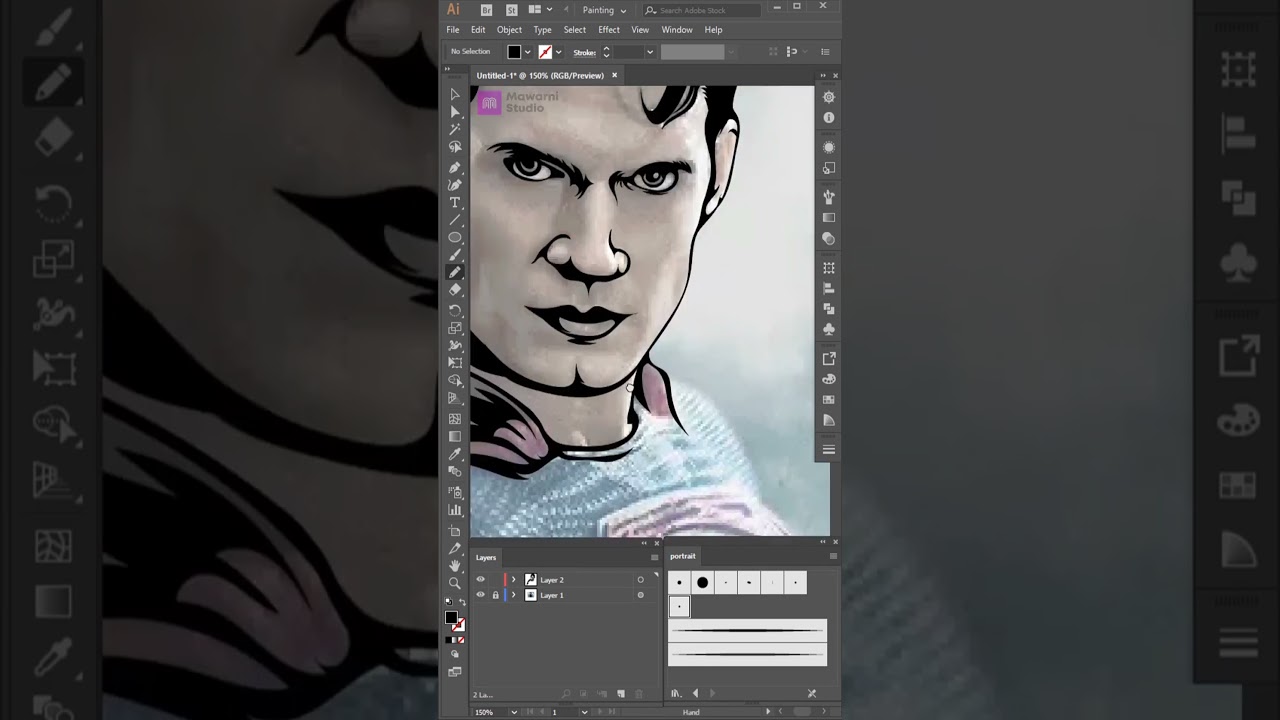Pick the Magic Wand tool

tap(455, 130)
